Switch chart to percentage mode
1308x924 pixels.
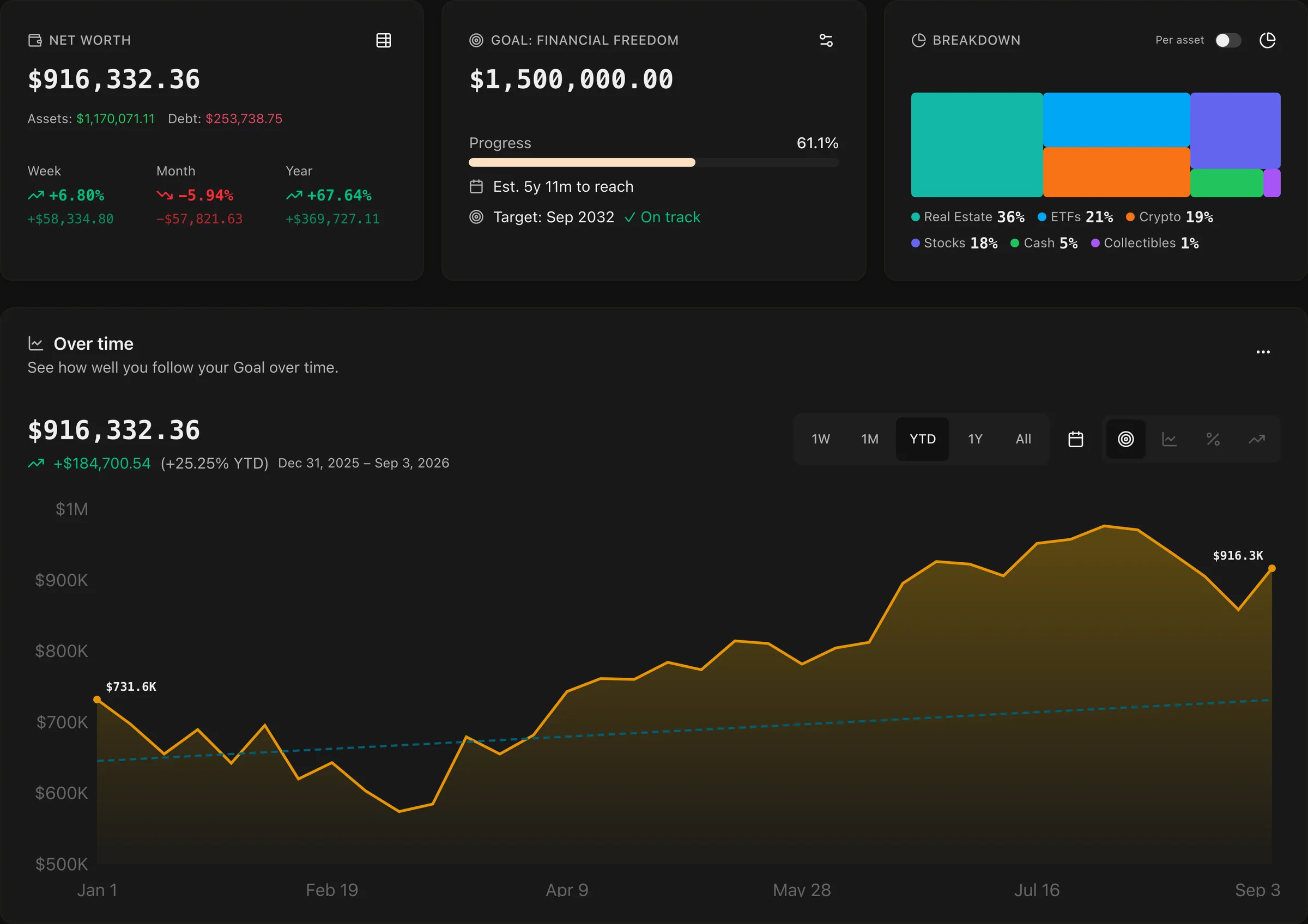pyautogui.click(x=1213, y=439)
